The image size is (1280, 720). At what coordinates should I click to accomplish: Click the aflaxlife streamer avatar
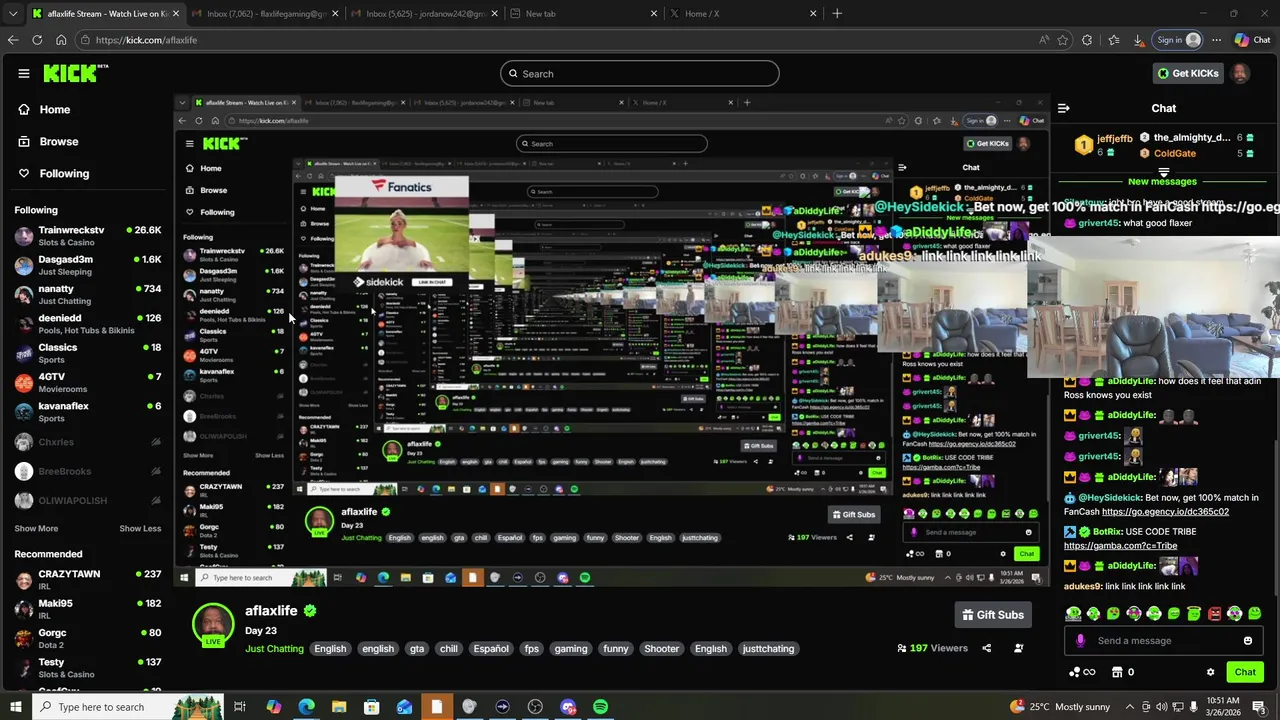[213, 624]
